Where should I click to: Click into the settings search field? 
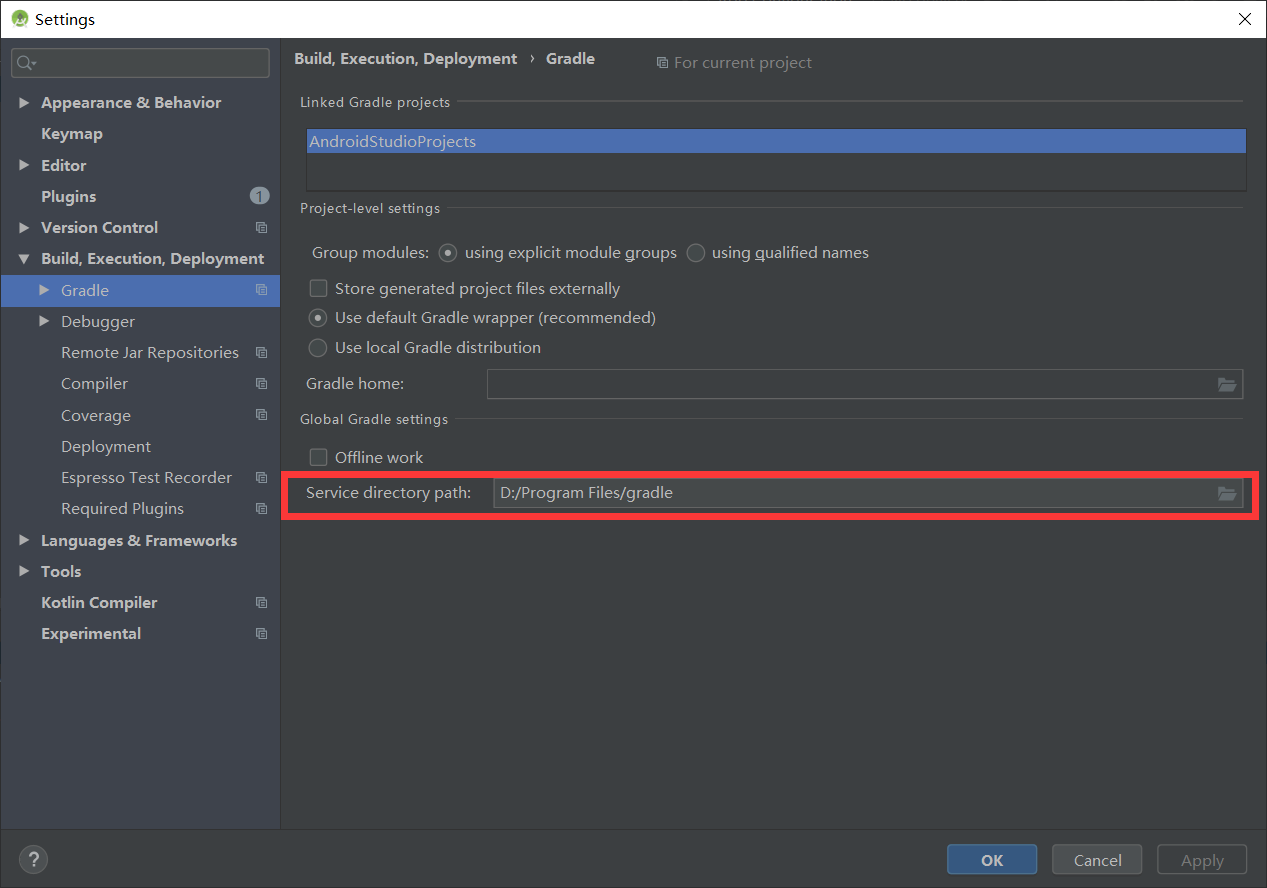pyautogui.click(x=140, y=63)
